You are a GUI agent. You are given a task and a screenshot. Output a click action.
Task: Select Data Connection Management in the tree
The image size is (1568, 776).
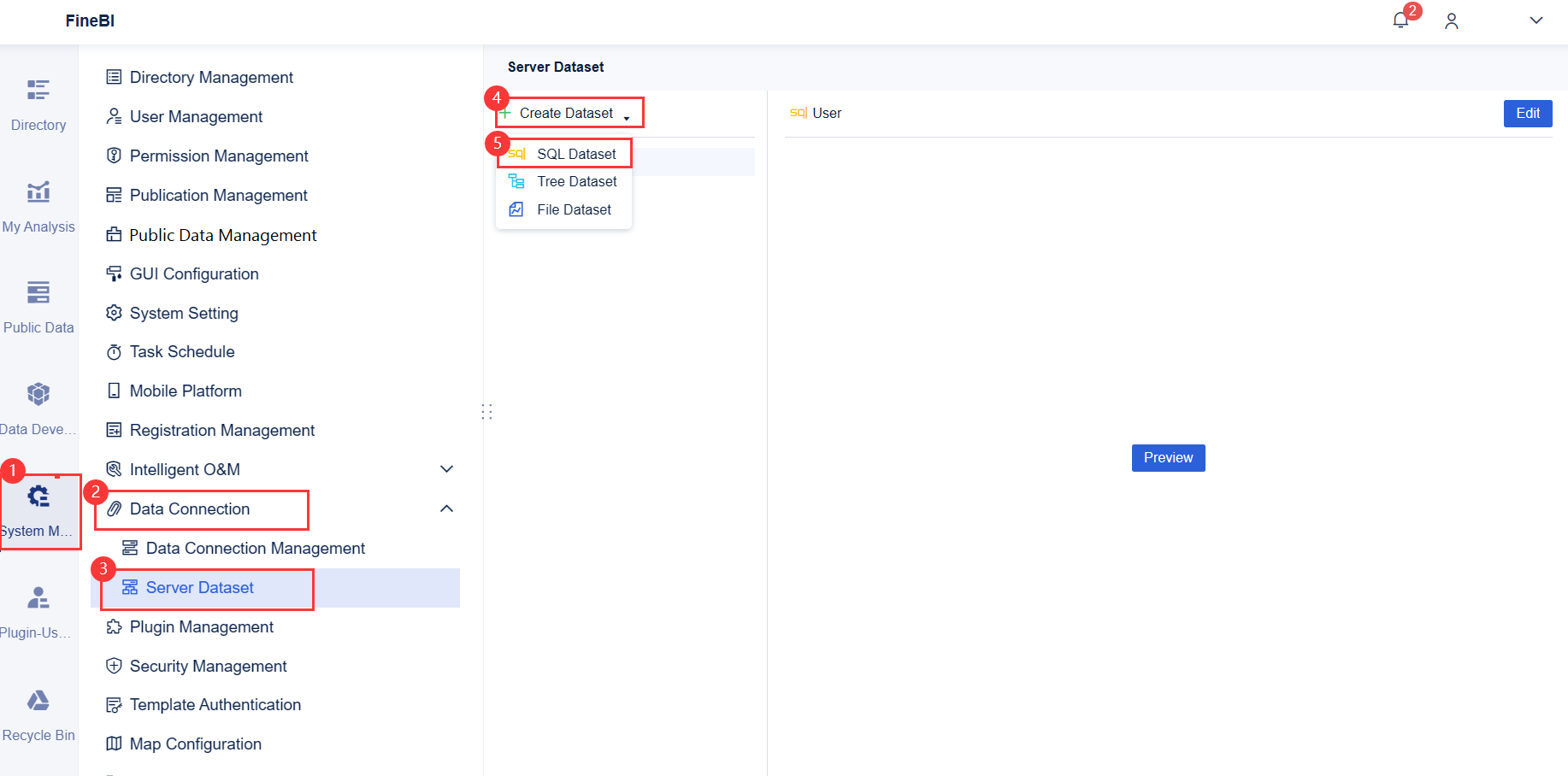pyautogui.click(x=256, y=548)
